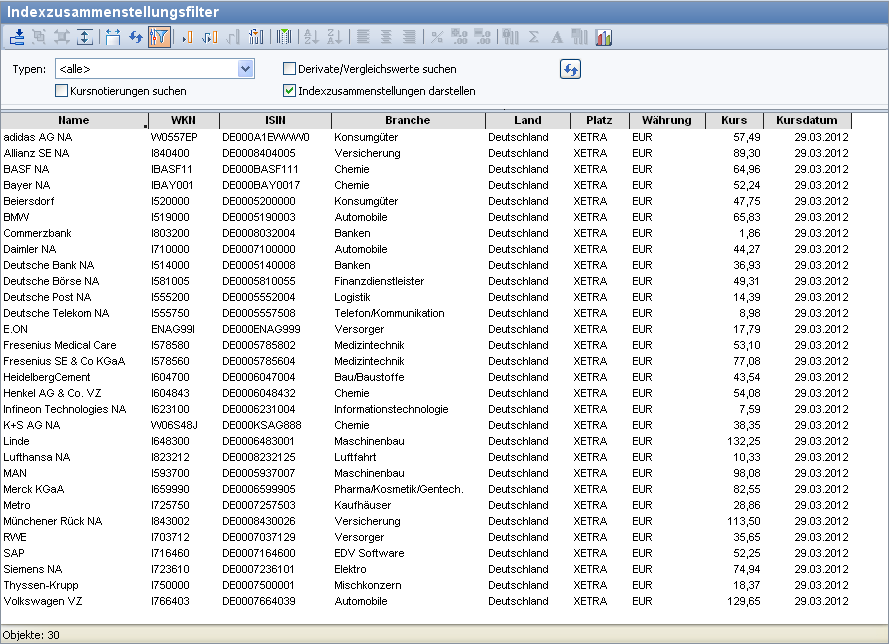Click the Branche column header
889x644 pixels.
(407, 121)
